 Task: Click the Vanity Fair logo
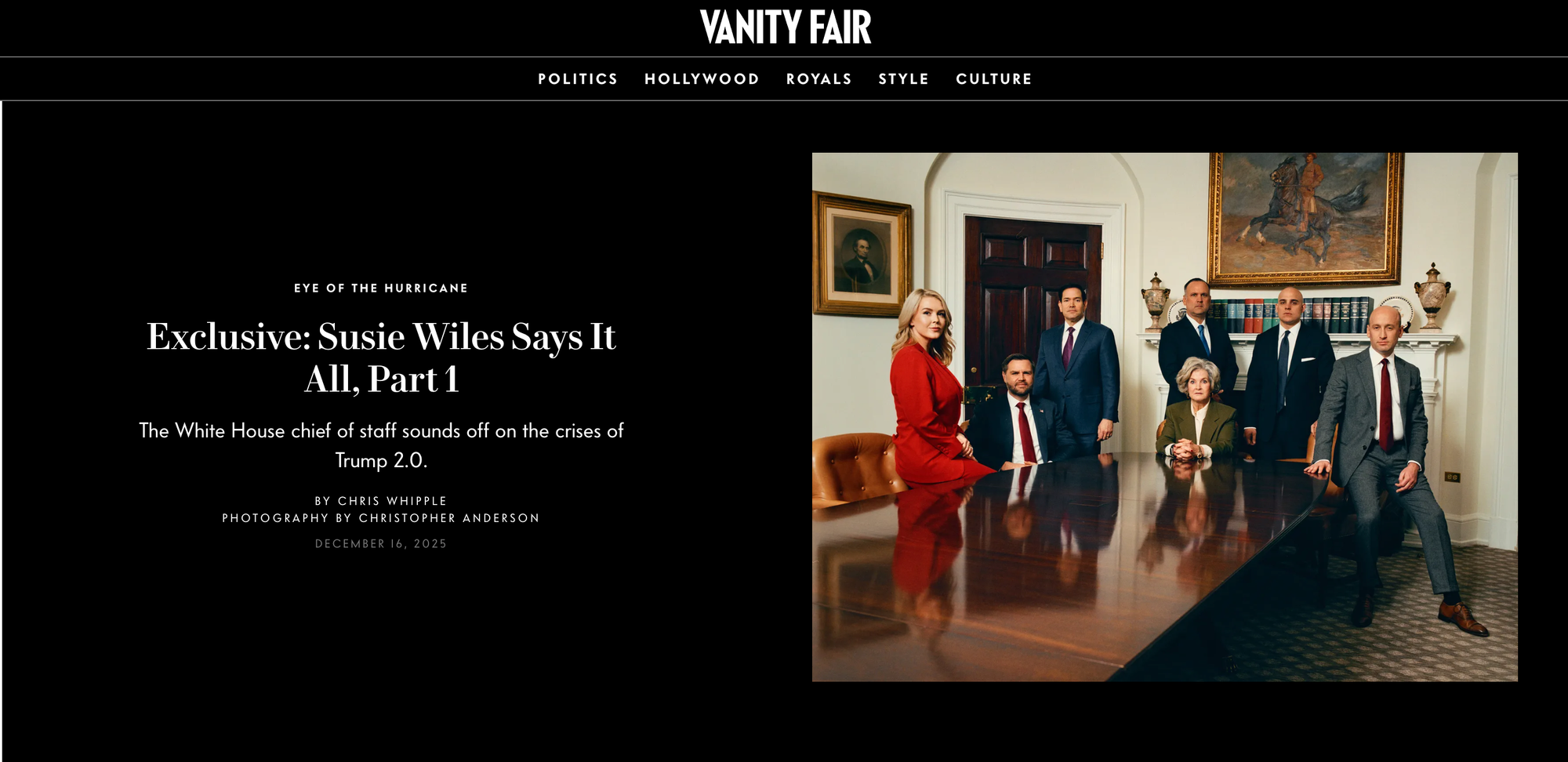(x=785, y=27)
